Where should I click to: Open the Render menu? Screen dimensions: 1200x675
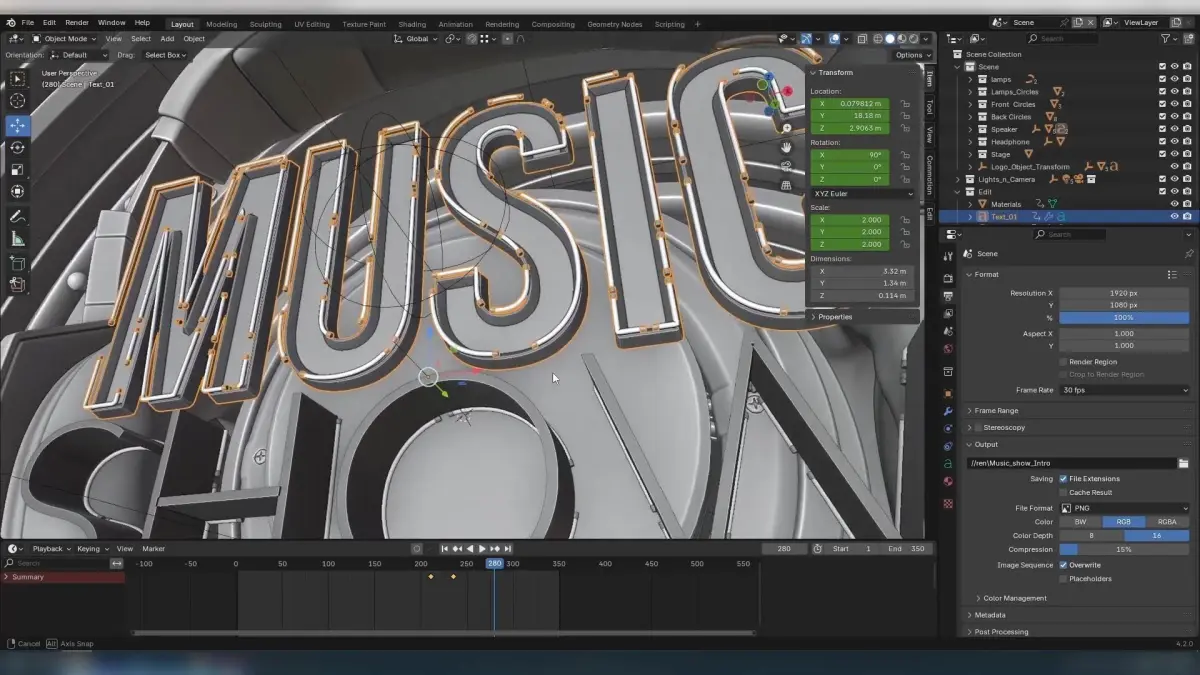[77, 22]
